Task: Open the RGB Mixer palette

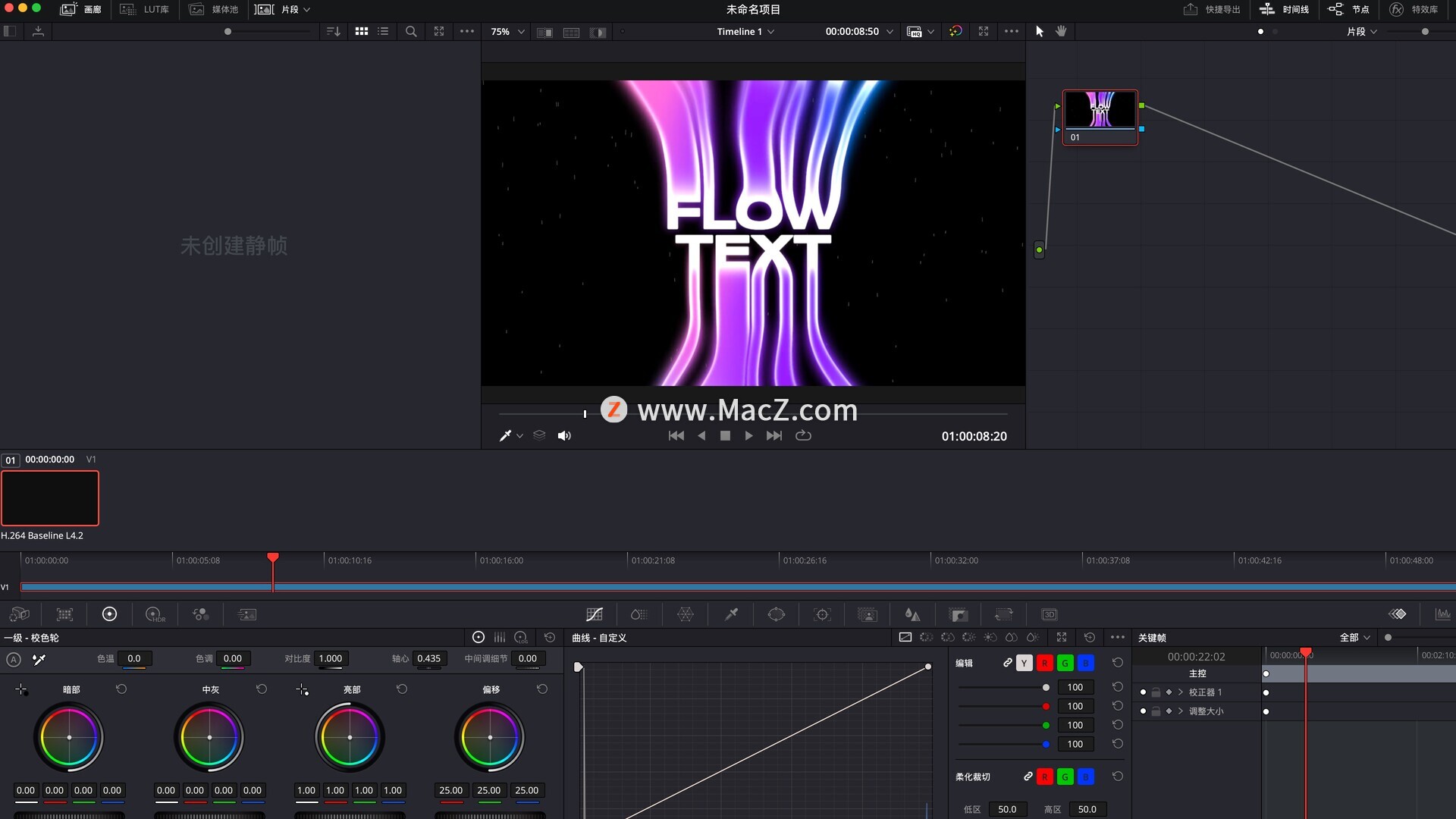Action: (x=200, y=614)
